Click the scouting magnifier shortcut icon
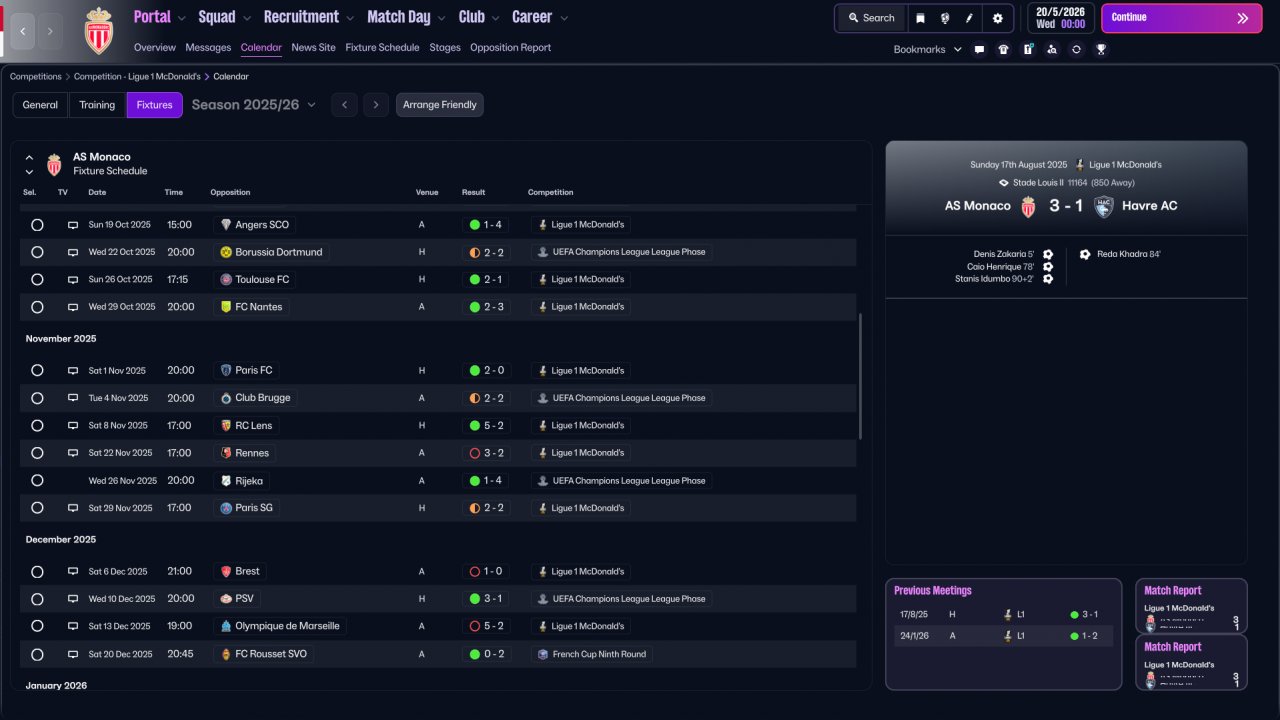The image size is (1280, 720). pos(1052,49)
